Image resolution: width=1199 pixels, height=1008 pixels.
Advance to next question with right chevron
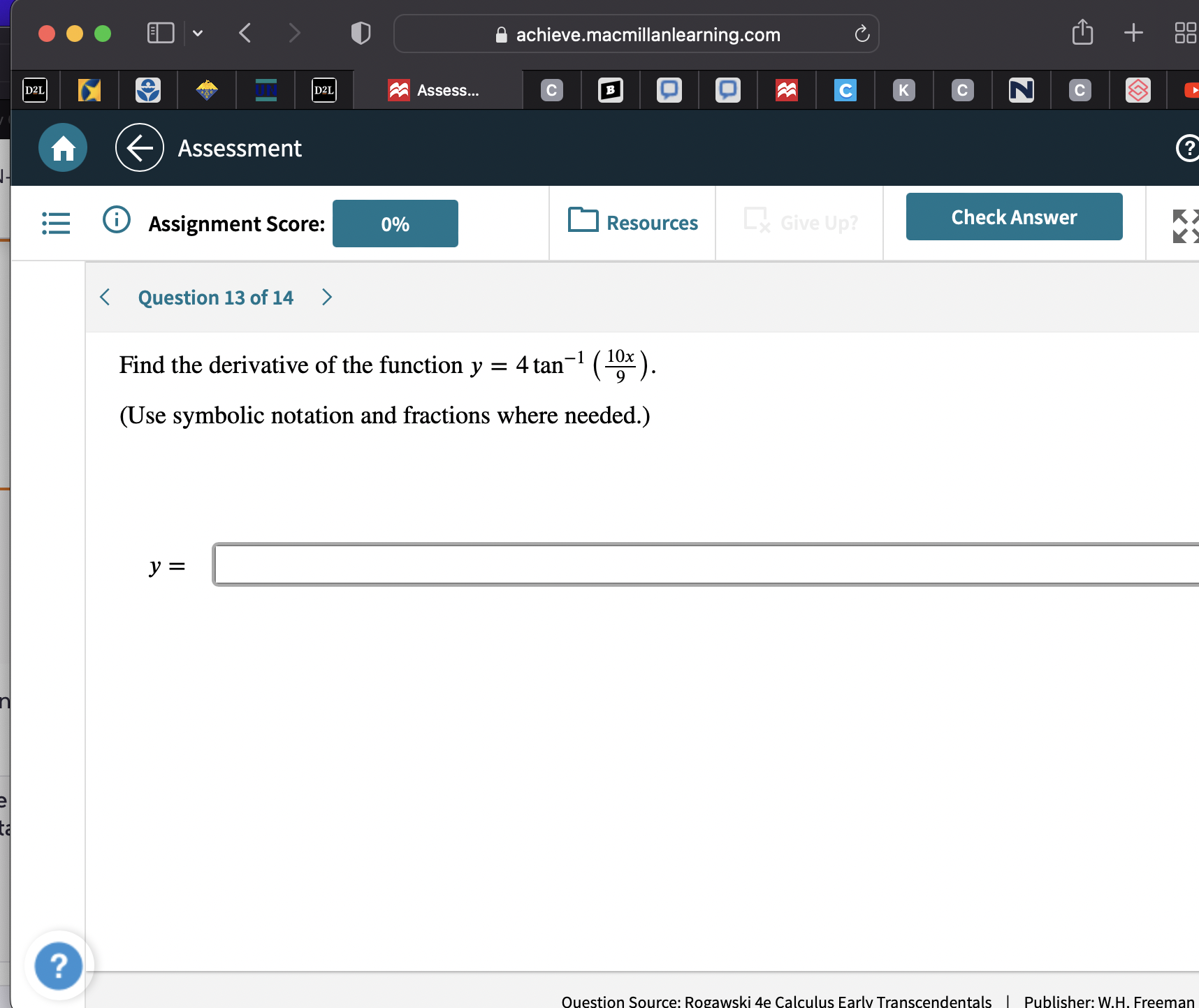(x=327, y=297)
